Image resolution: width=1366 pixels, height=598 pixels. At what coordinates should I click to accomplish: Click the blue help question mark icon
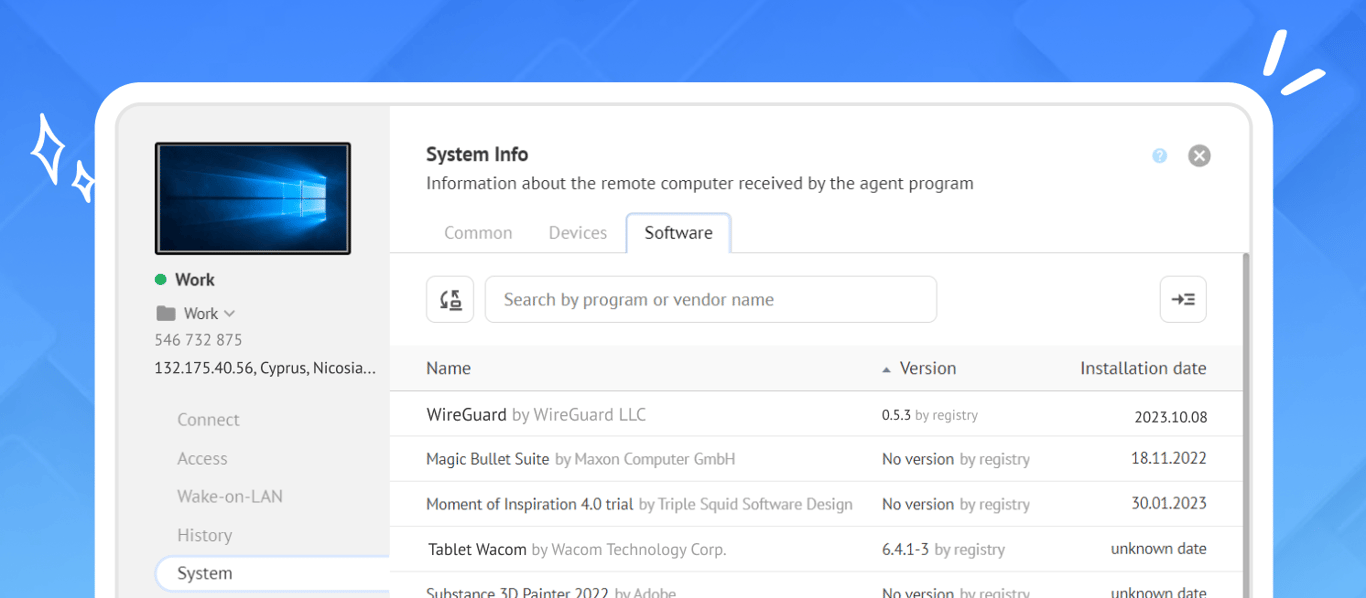[1159, 156]
